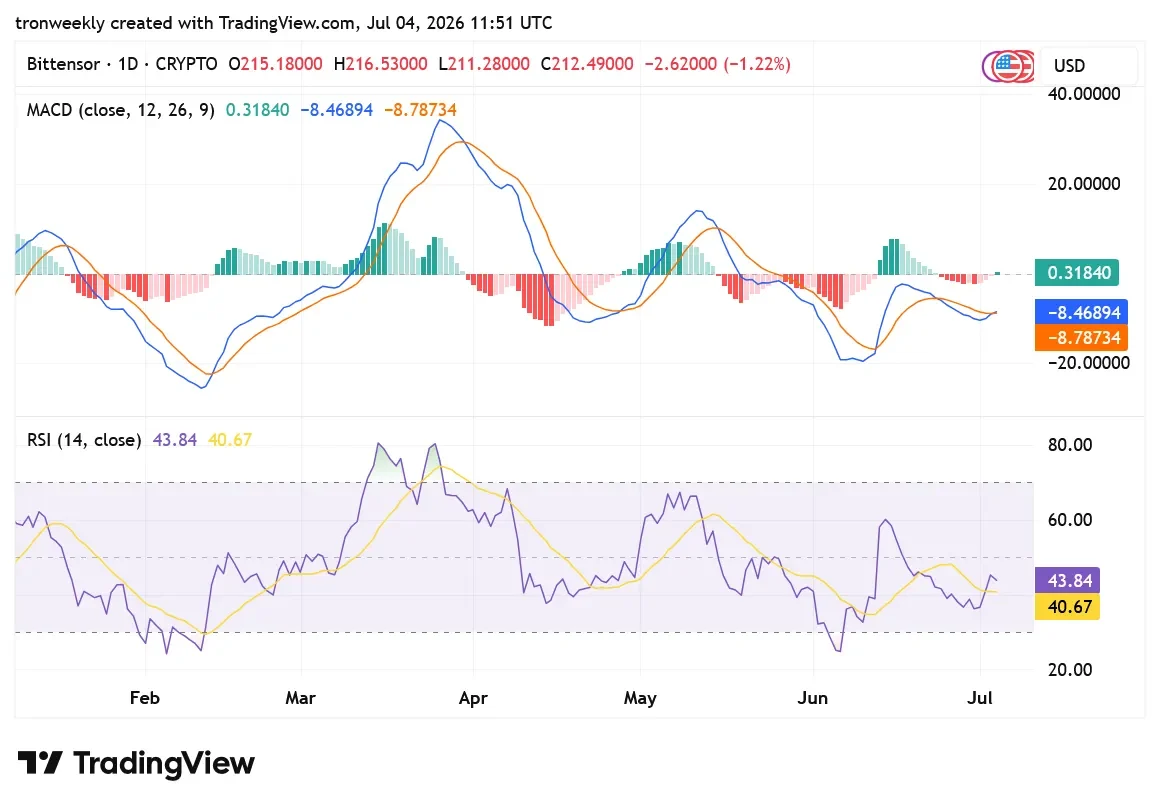Screen dimensions: 1160x808
Task: Click the CRYPTO exchange label
Action: [x=186, y=64]
